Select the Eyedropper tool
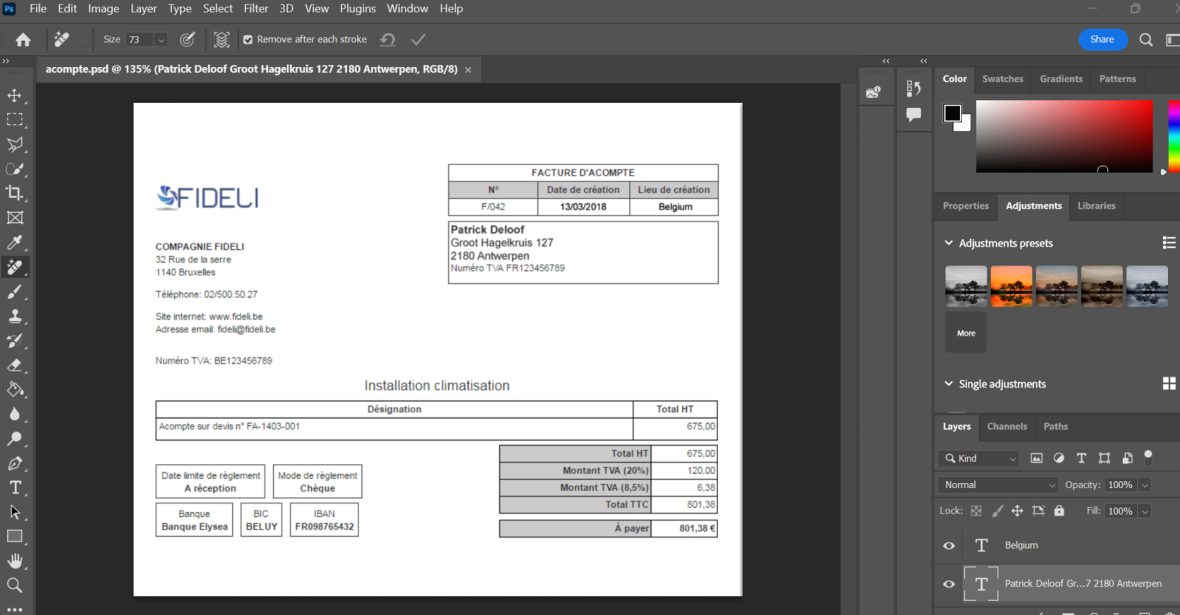The image size is (1180, 615). click(14, 240)
